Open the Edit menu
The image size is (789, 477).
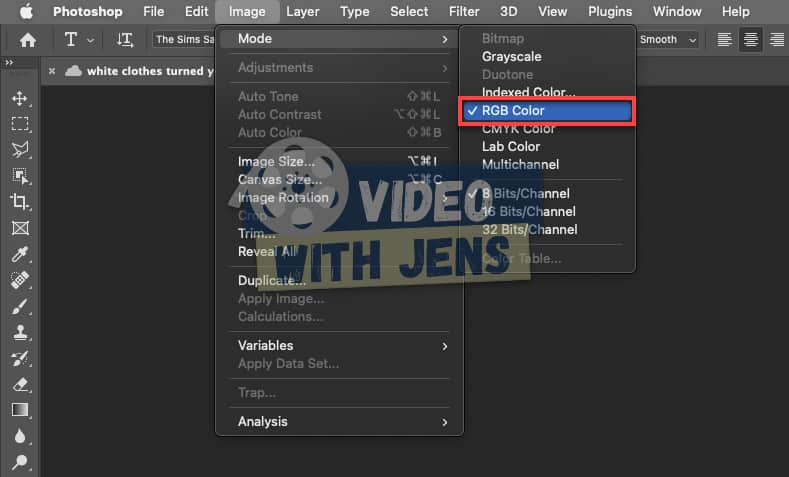pos(196,11)
